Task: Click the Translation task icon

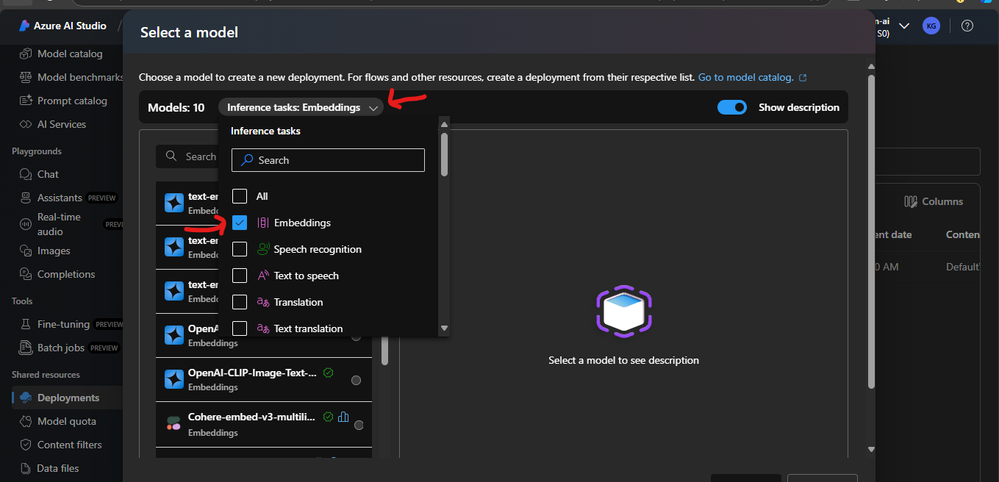Action: 262,302
